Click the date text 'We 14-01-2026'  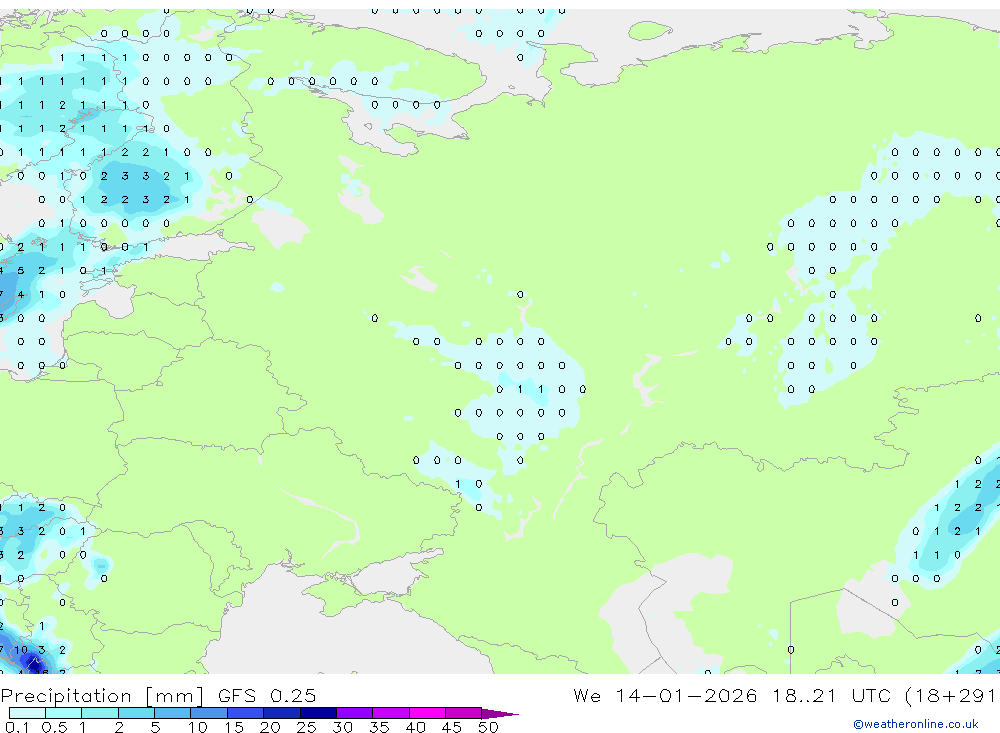click(665, 695)
